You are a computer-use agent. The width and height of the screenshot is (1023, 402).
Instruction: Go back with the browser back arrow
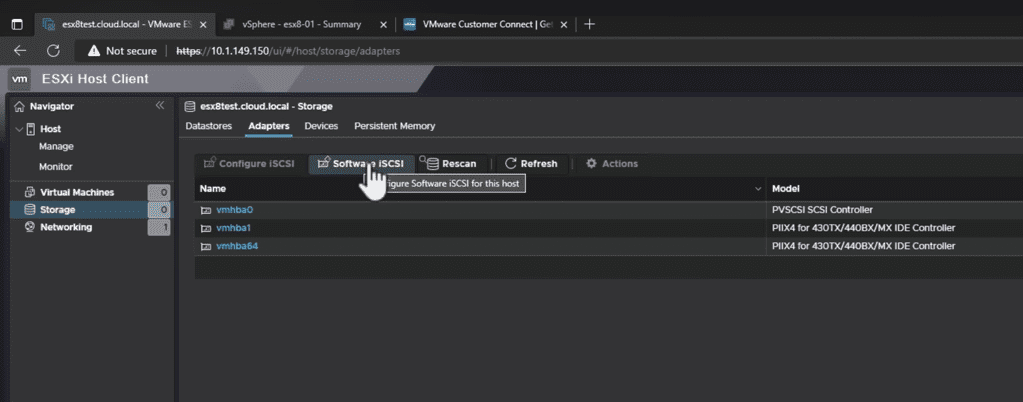(x=20, y=51)
